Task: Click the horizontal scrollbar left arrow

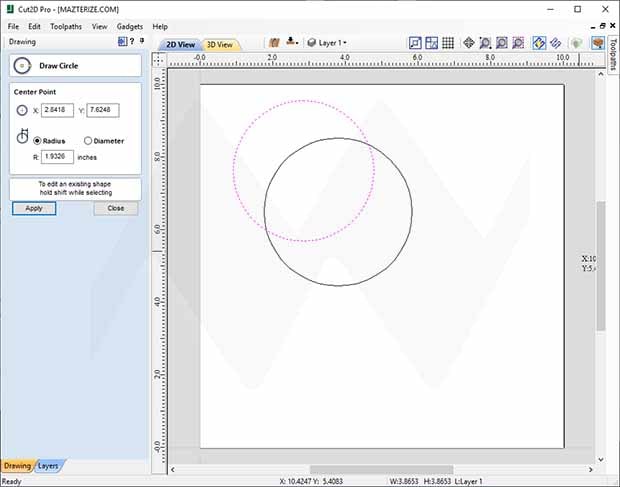Action: [173, 469]
